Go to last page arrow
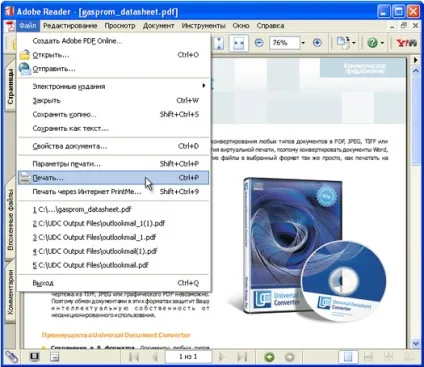Screen dimensions: 424x367 [x=242, y=357]
